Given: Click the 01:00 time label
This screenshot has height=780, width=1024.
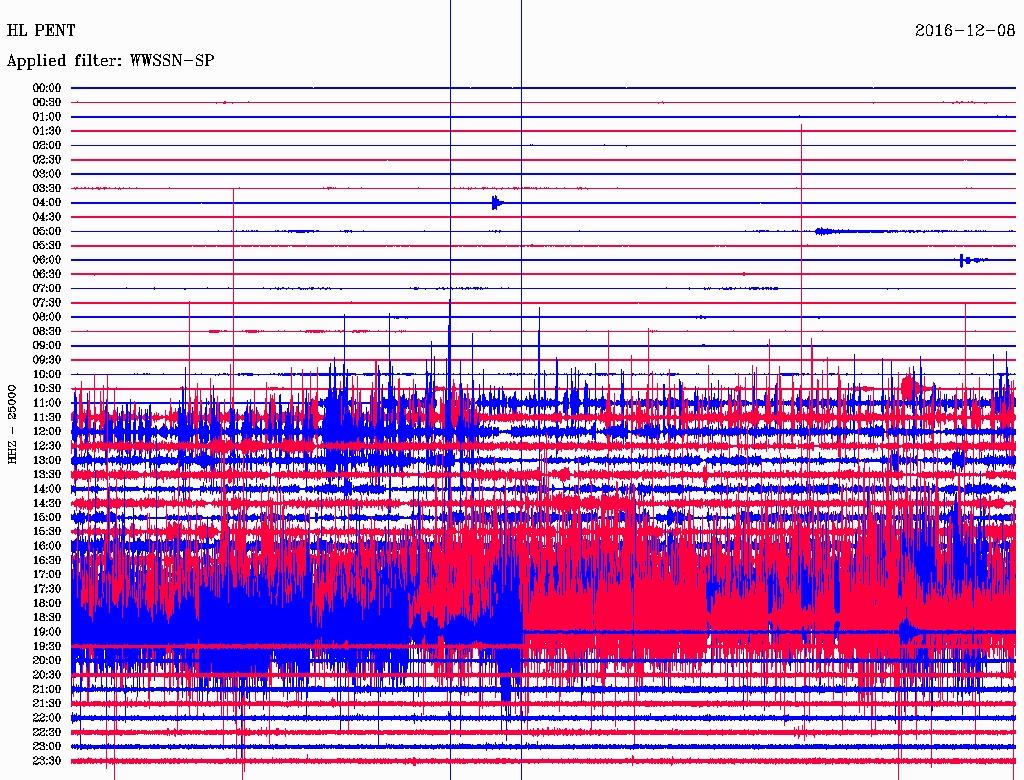Looking at the screenshot, I should tap(47, 116).
